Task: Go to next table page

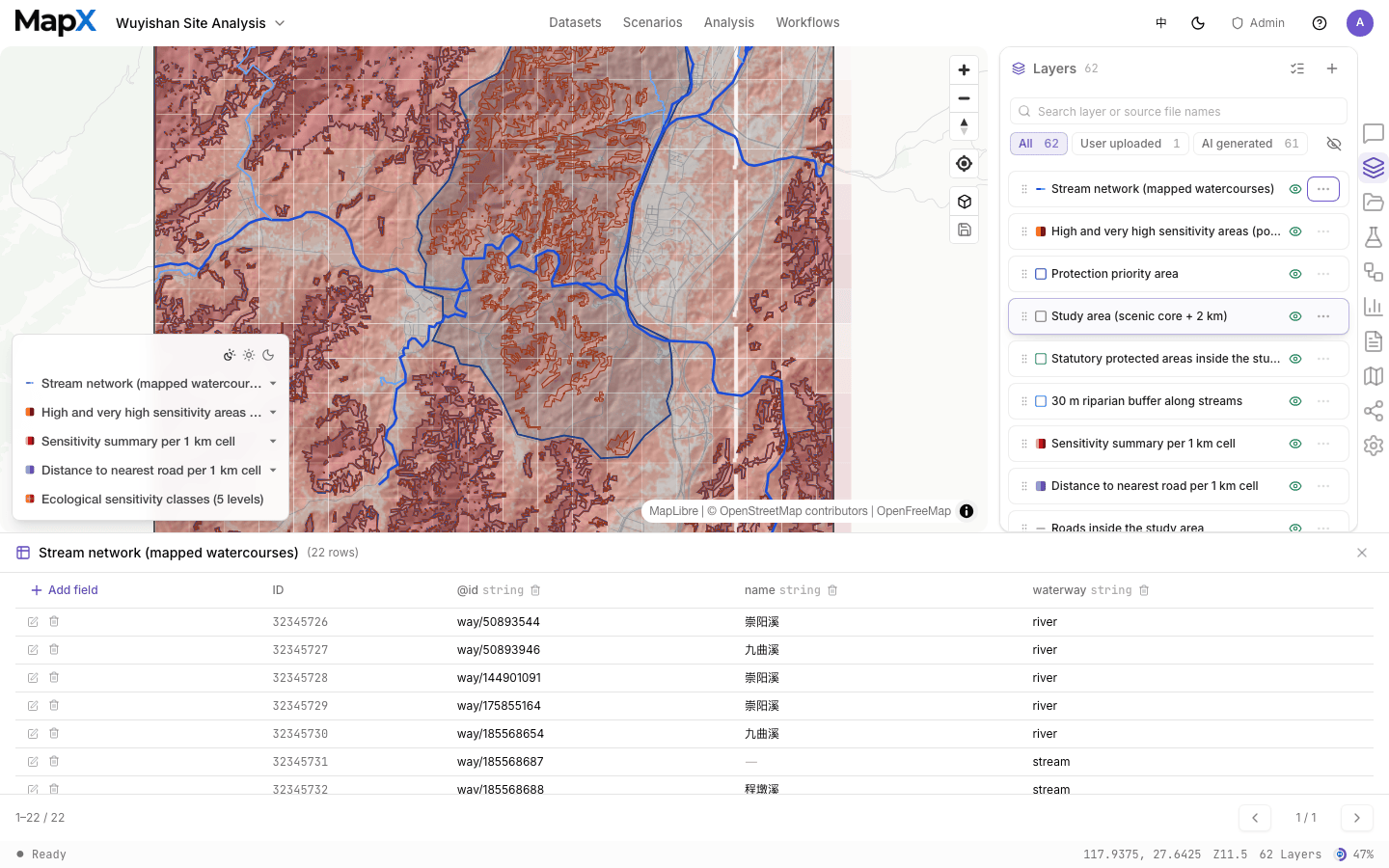Action: coord(1356,818)
